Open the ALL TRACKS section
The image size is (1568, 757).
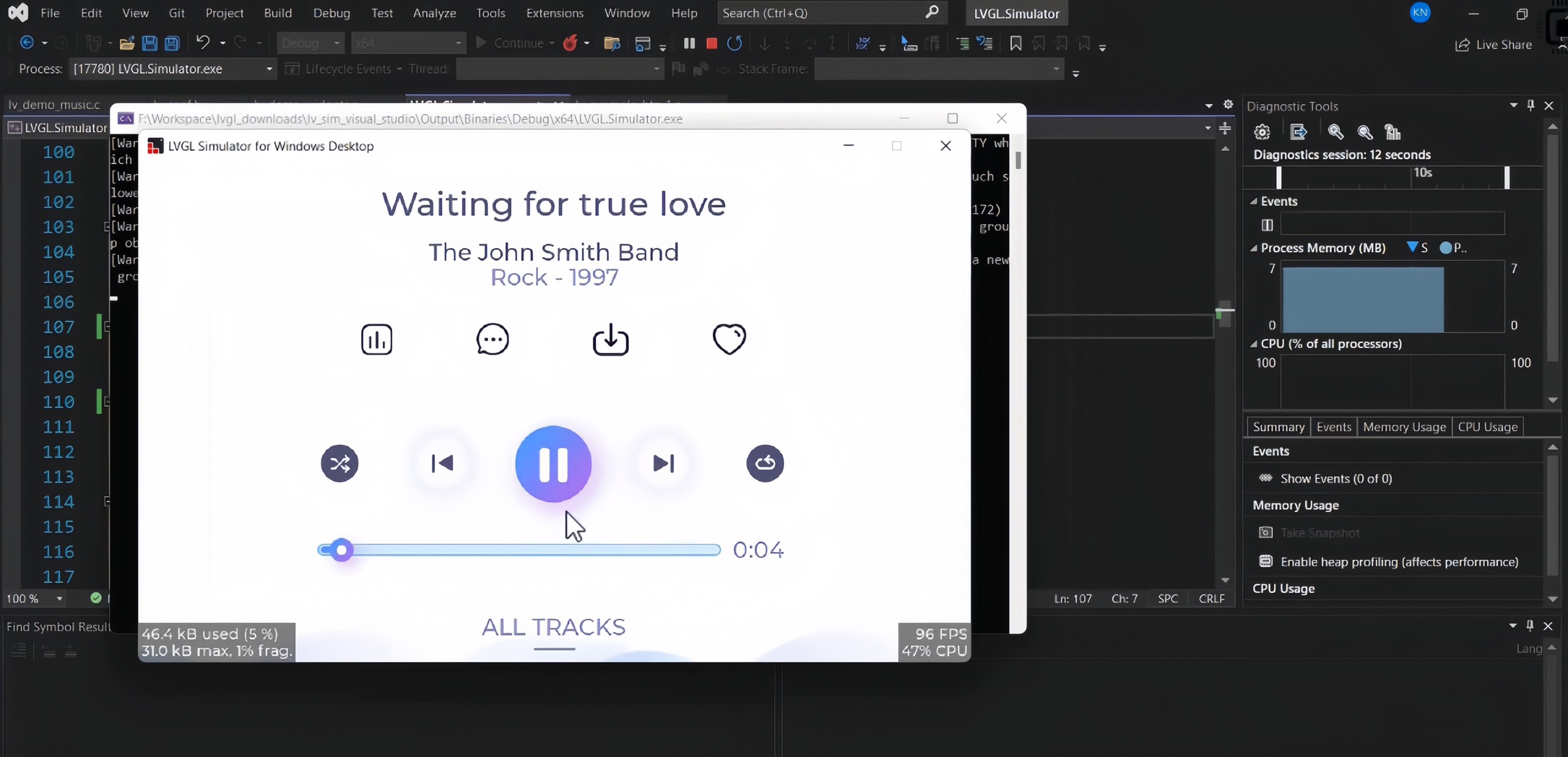[x=553, y=627]
